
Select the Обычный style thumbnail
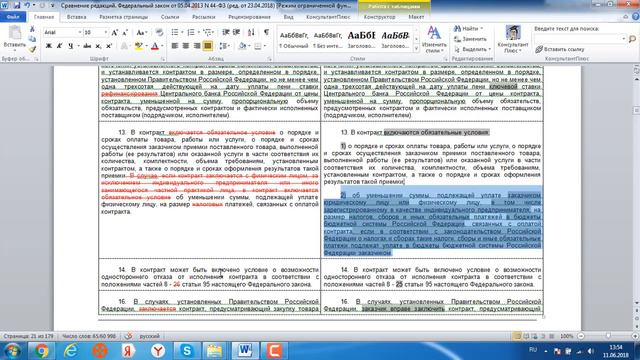(x=293, y=40)
